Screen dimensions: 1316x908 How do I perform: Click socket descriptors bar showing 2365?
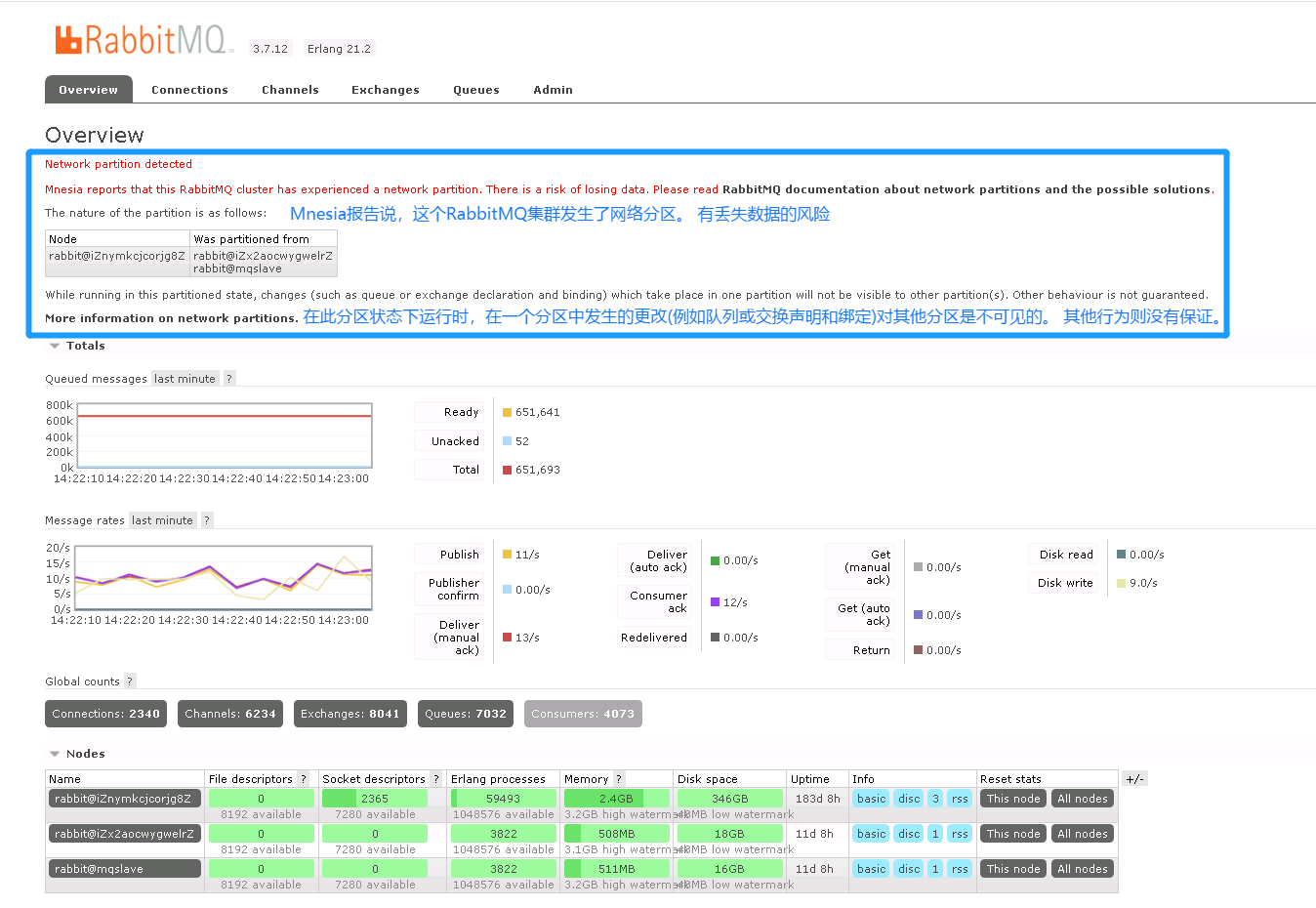[375, 799]
